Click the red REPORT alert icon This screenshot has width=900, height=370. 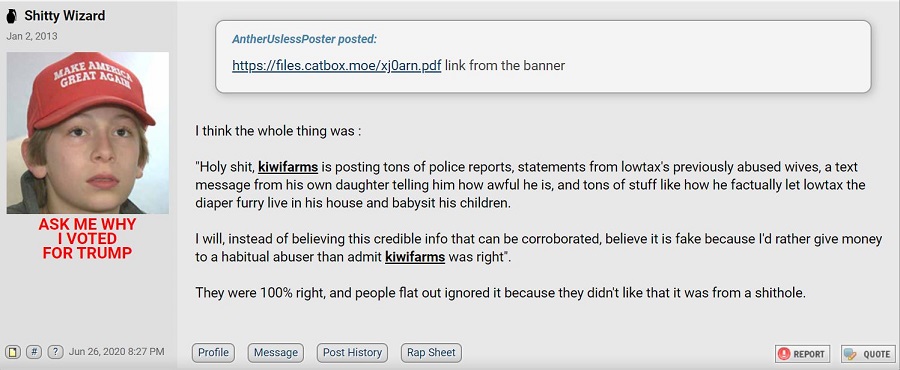(x=783, y=354)
